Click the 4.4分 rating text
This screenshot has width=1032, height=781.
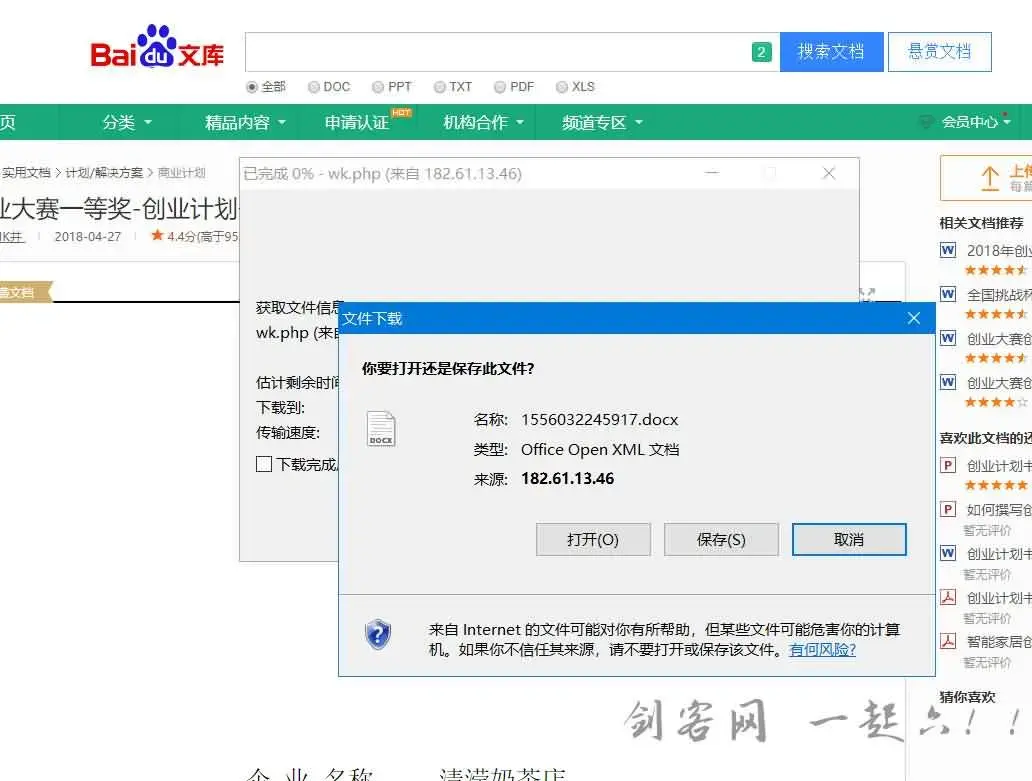[x=181, y=236]
